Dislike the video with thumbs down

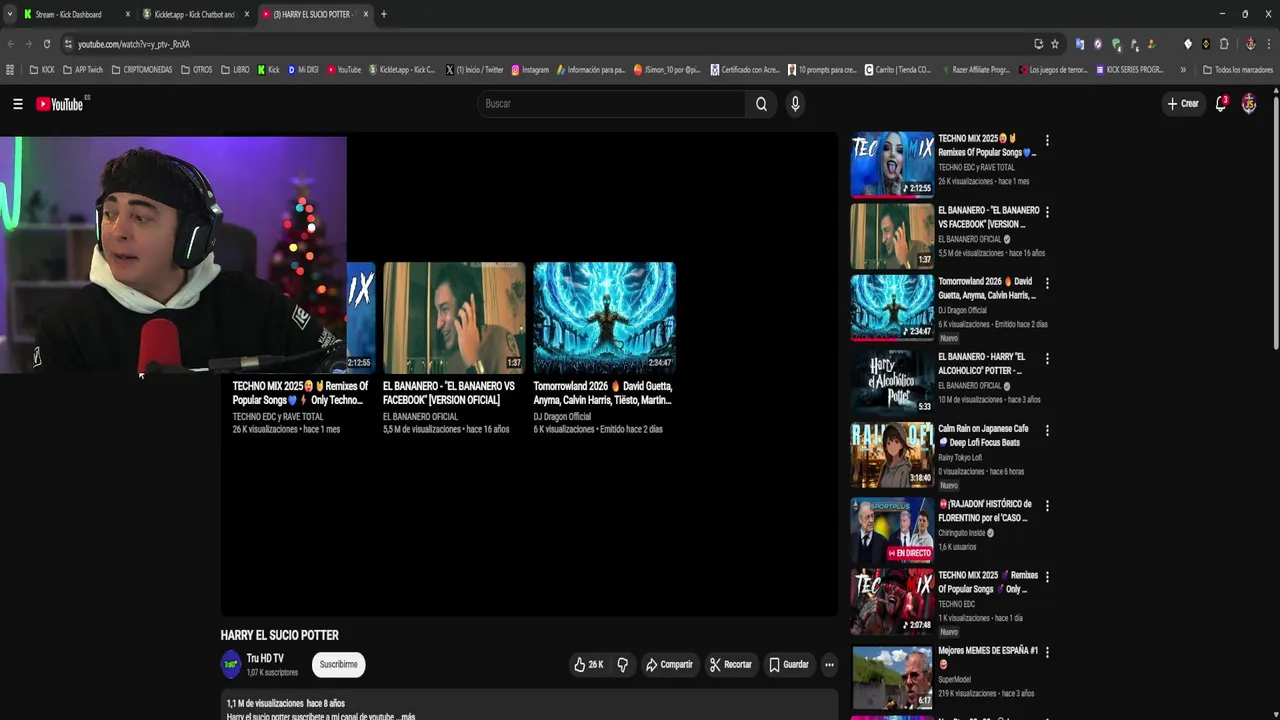pos(622,664)
